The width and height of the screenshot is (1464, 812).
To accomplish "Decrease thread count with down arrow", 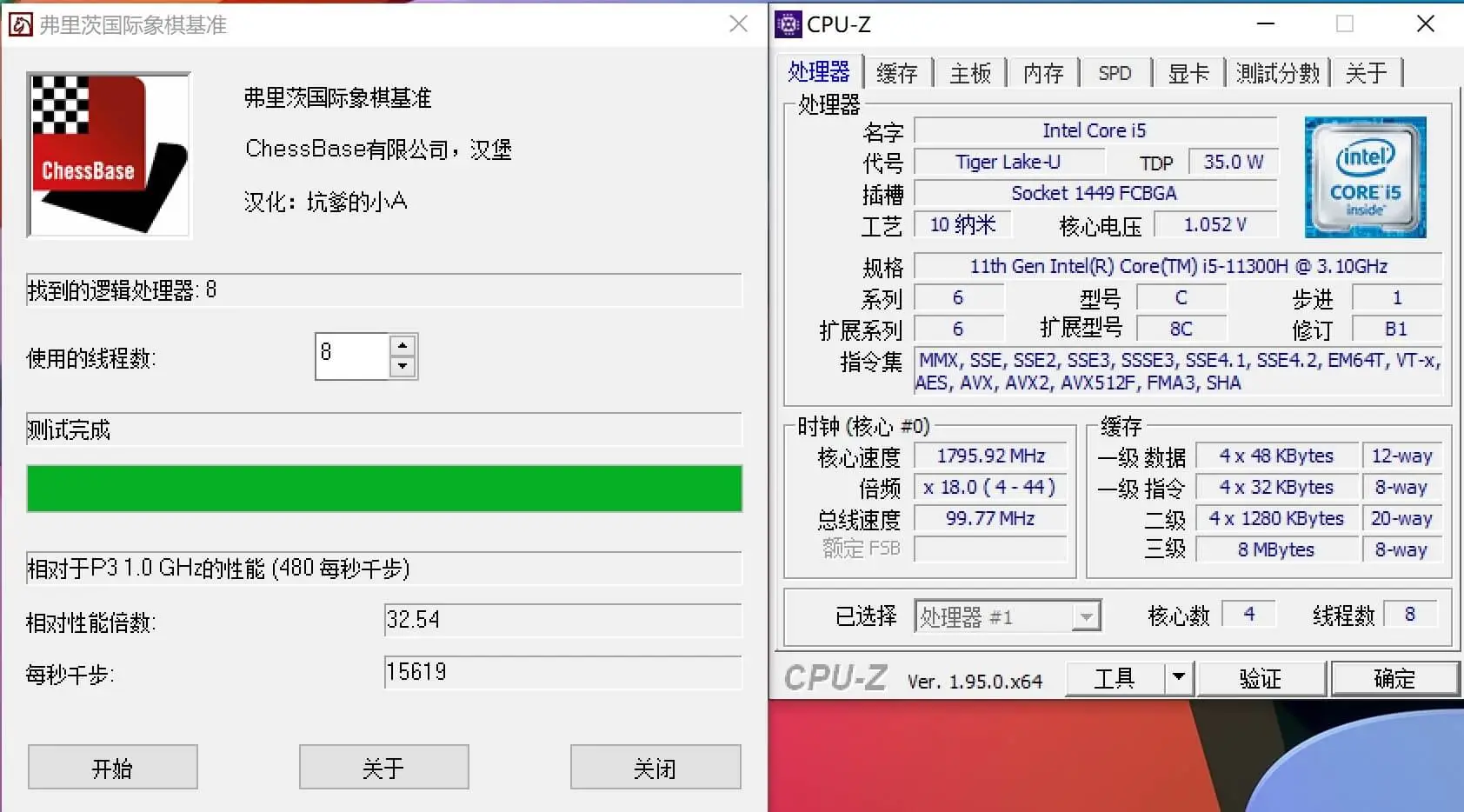I will click(402, 366).
